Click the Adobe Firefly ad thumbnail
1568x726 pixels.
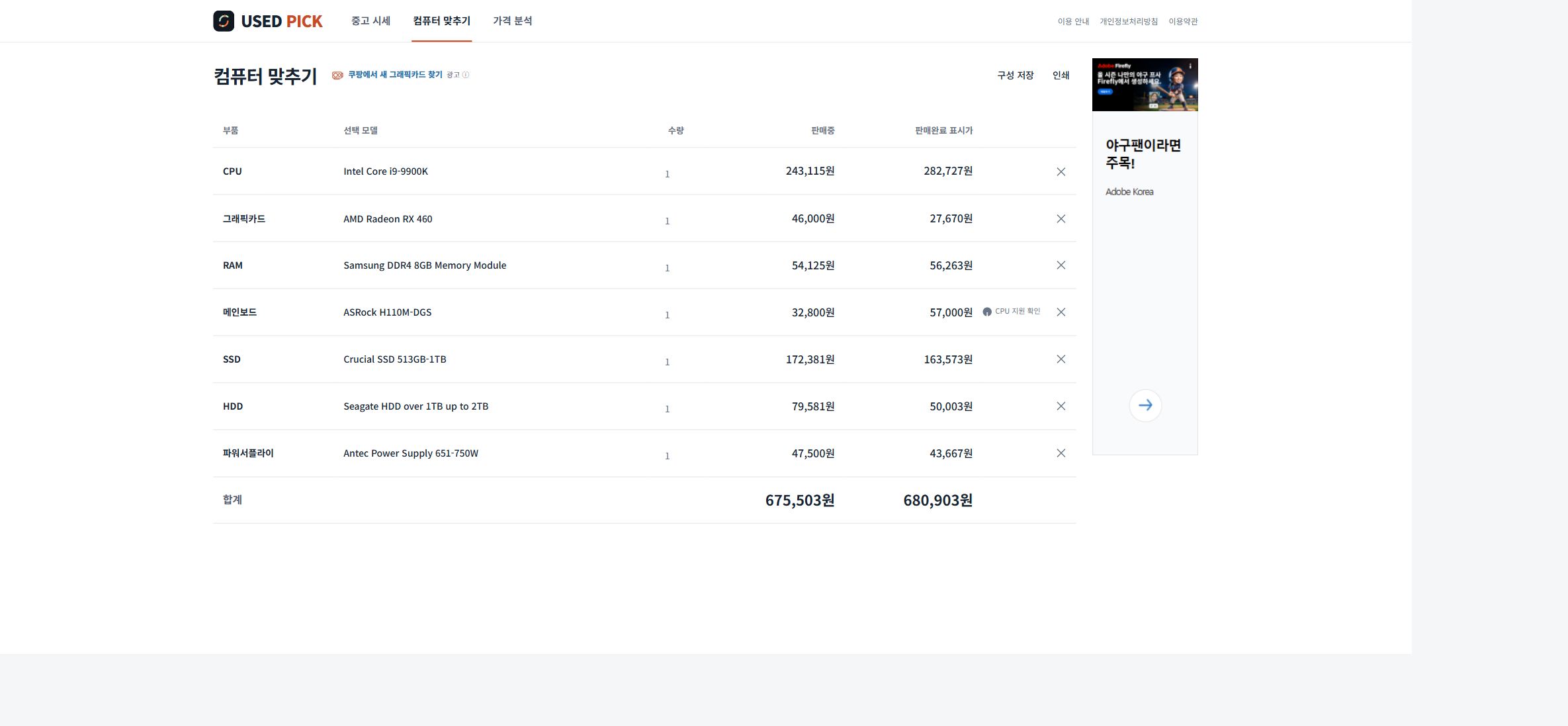click(1145, 85)
